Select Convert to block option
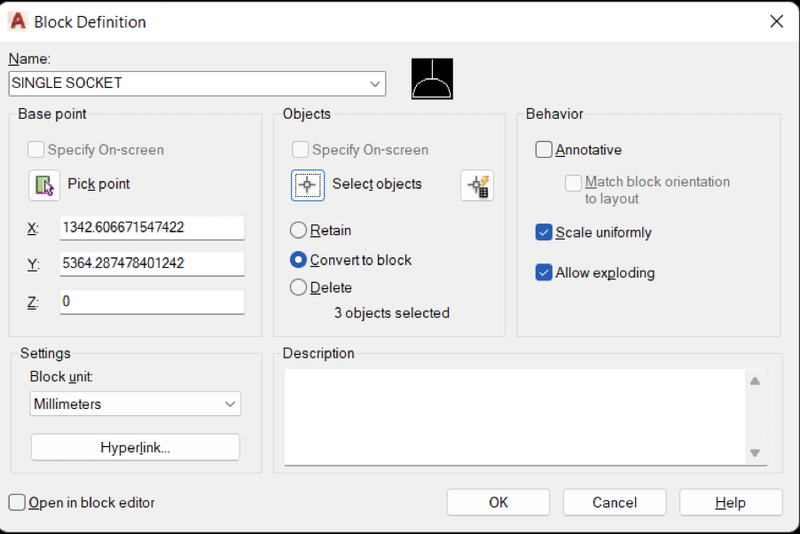The height and width of the screenshot is (534, 800). [298, 260]
